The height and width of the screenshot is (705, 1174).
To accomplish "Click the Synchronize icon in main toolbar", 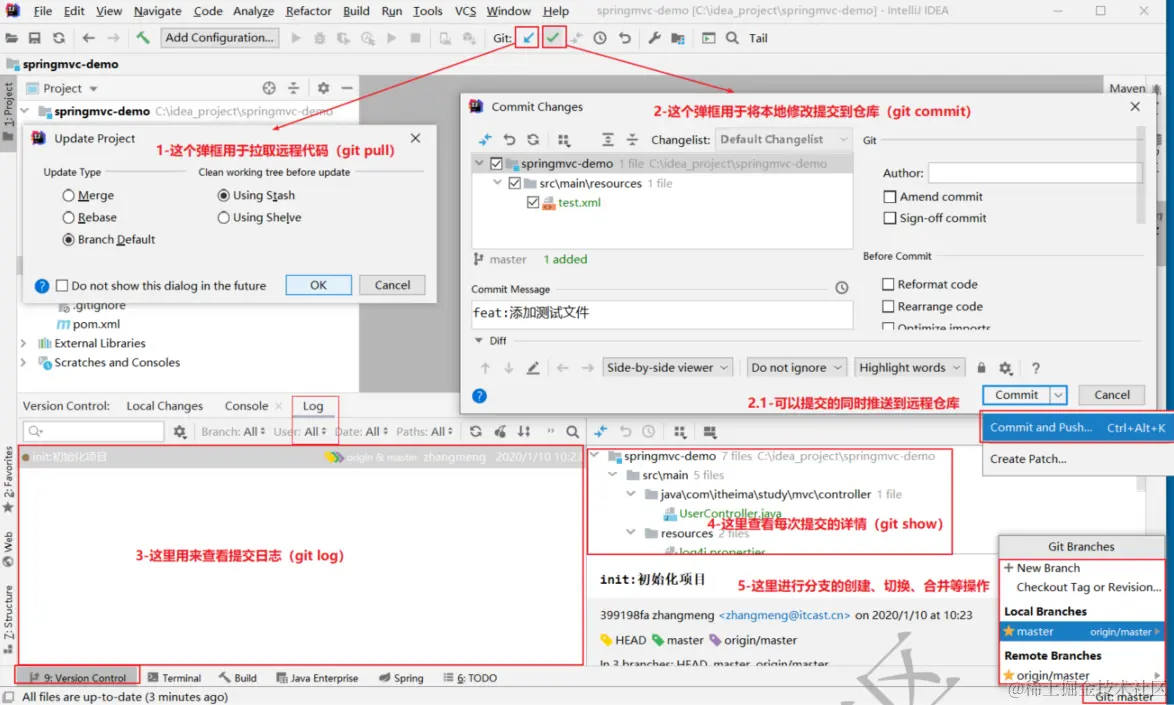I will click(x=58, y=37).
